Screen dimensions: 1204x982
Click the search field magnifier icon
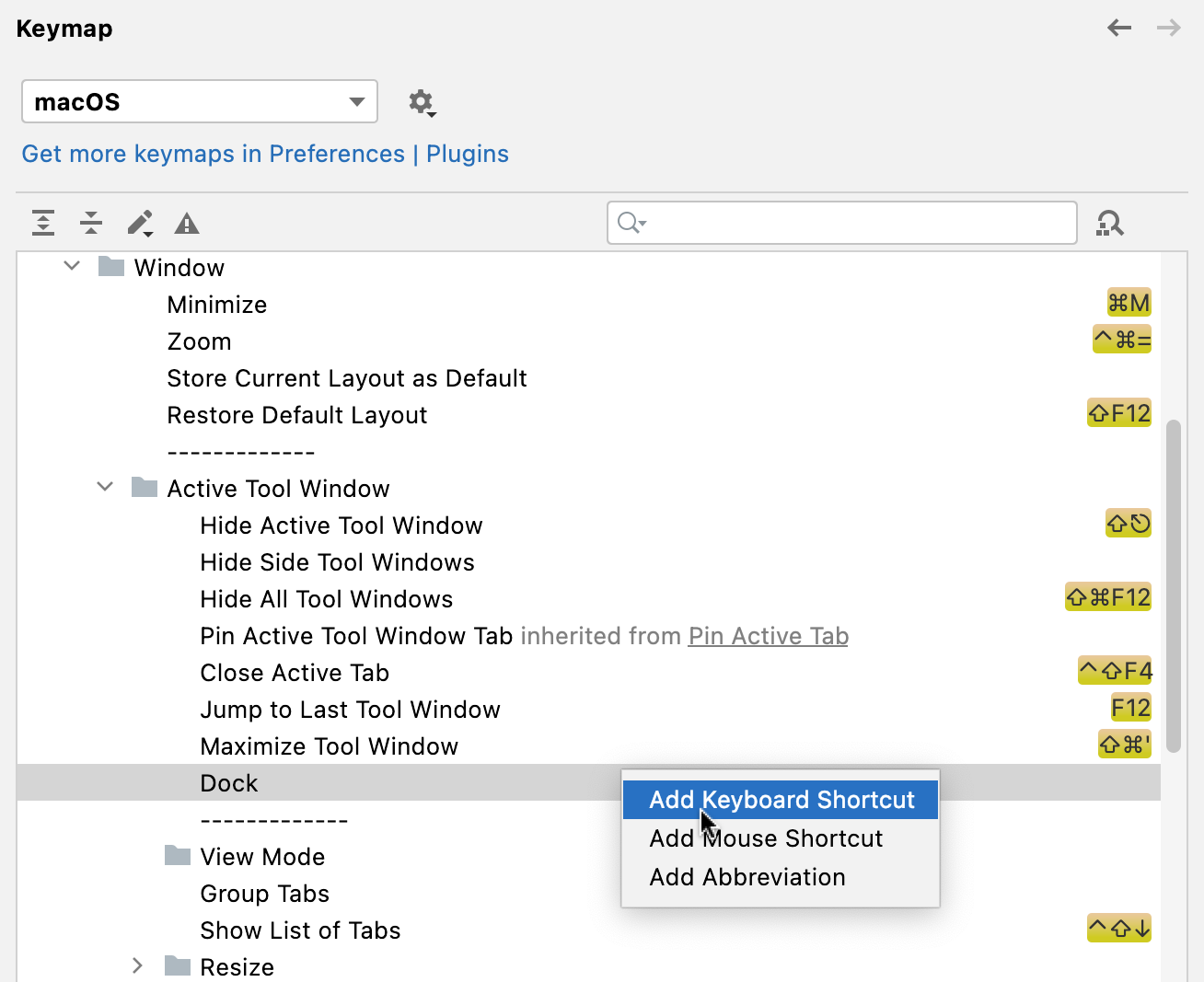tap(629, 223)
